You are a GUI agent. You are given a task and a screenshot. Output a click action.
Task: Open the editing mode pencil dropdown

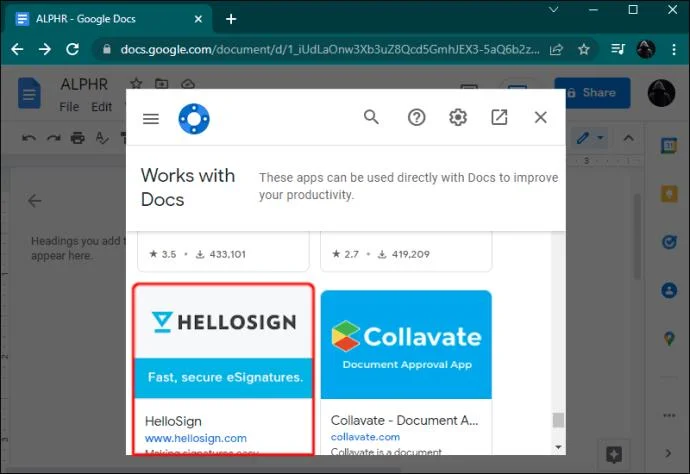[x=589, y=138]
